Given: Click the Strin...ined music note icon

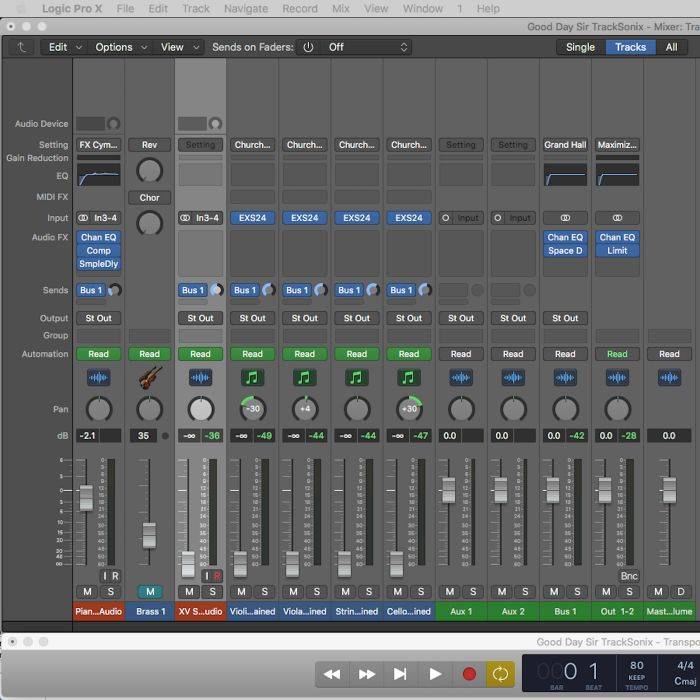Looking at the screenshot, I should point(356,378).
